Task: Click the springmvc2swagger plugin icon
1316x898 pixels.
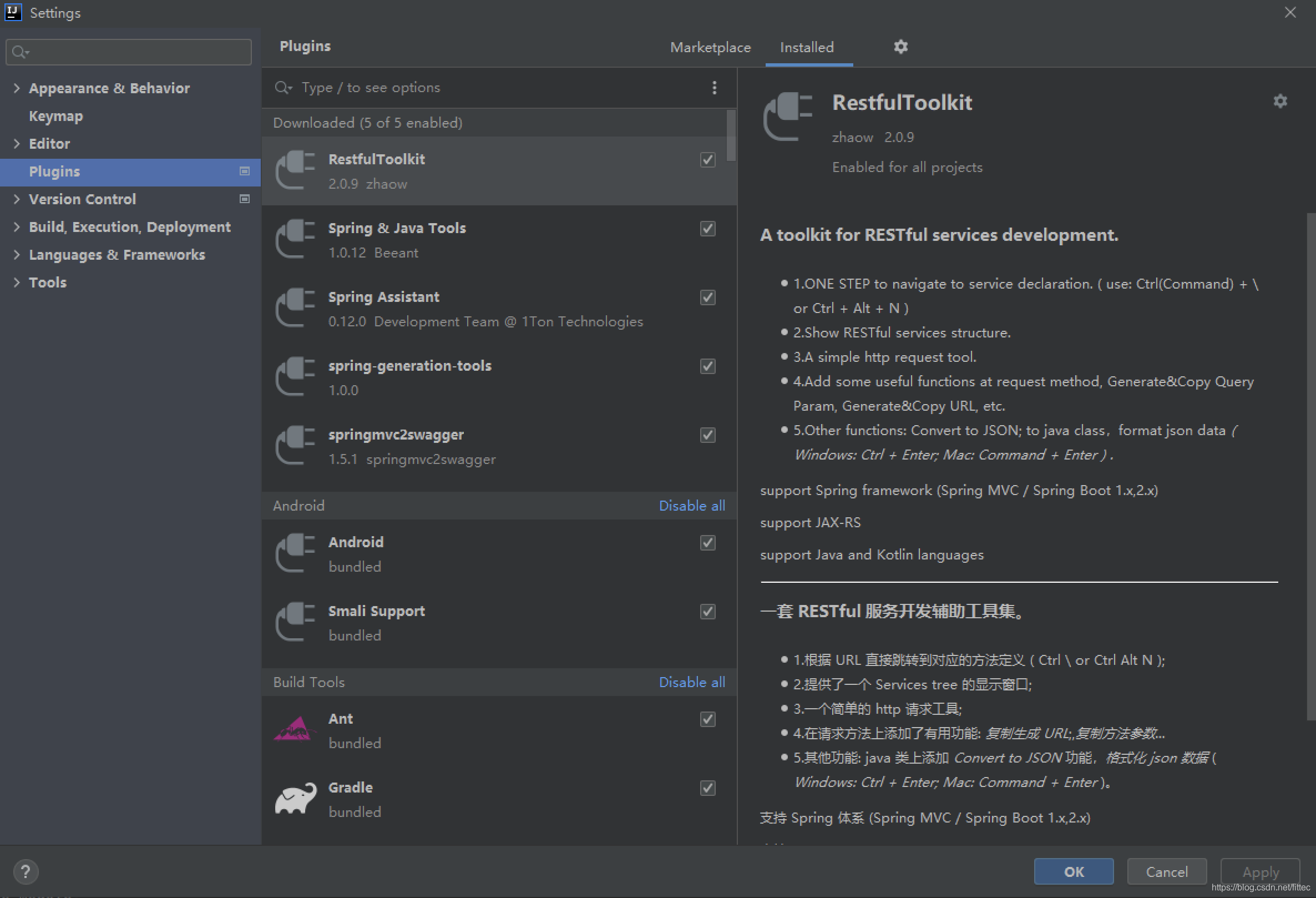Action: click(x=295, y=446)
